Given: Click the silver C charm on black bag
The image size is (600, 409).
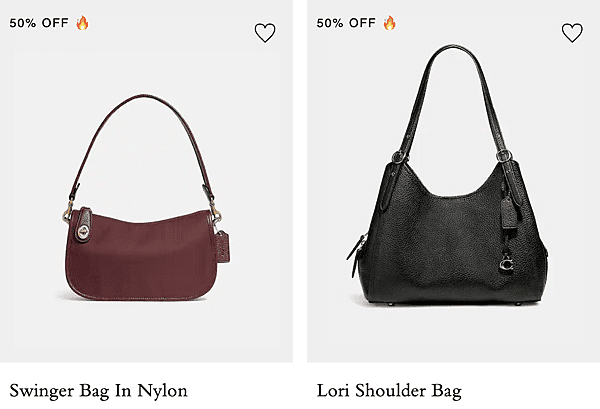Looking at the screenshot, I should [507, 264].
